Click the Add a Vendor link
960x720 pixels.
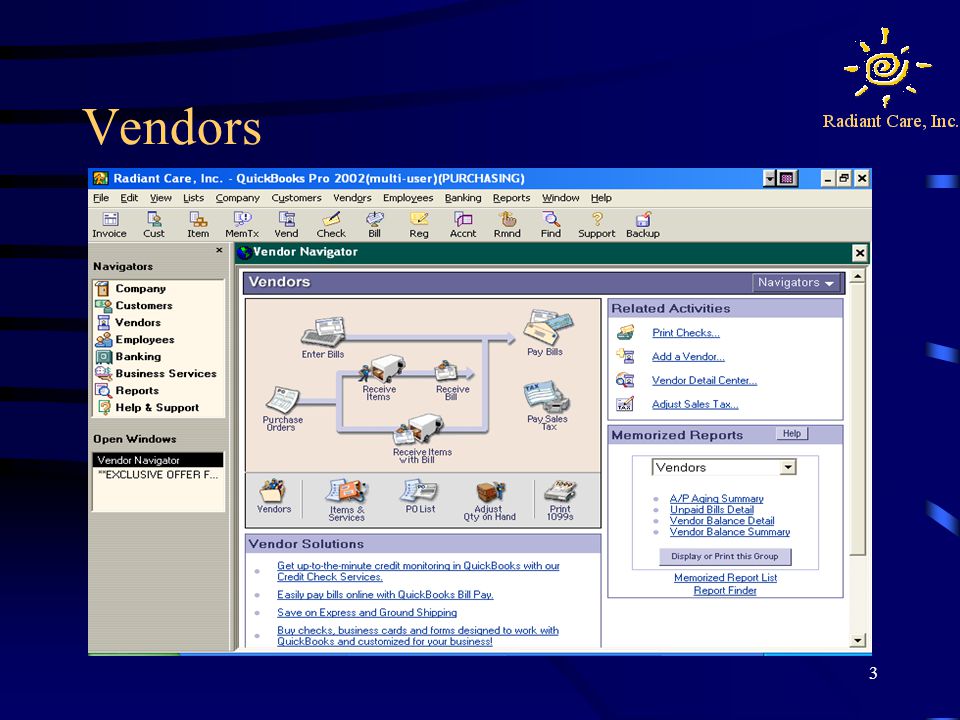[688, 357]
